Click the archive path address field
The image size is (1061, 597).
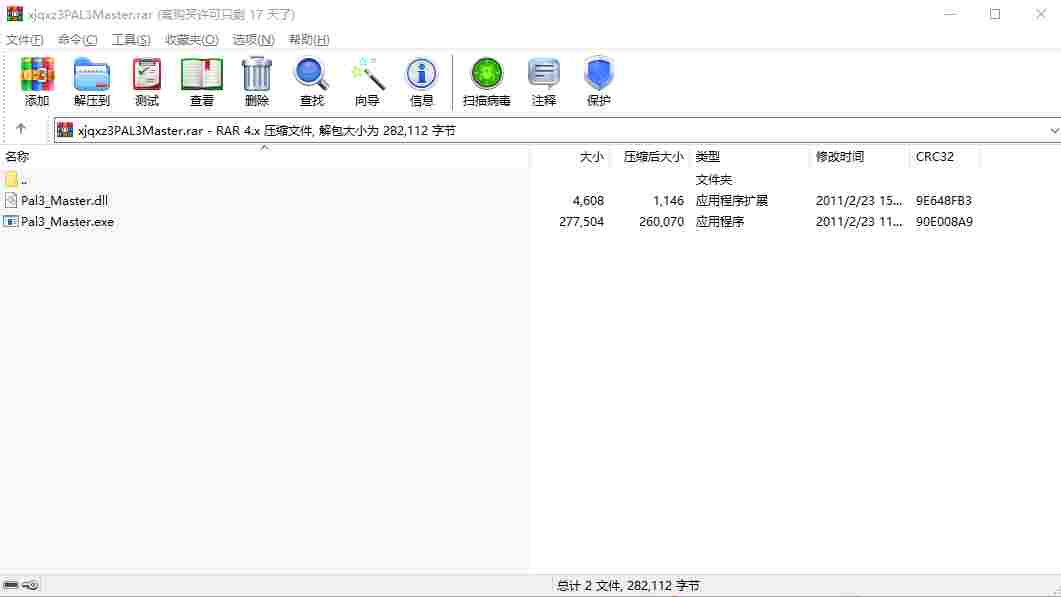(x=556, y=130)
